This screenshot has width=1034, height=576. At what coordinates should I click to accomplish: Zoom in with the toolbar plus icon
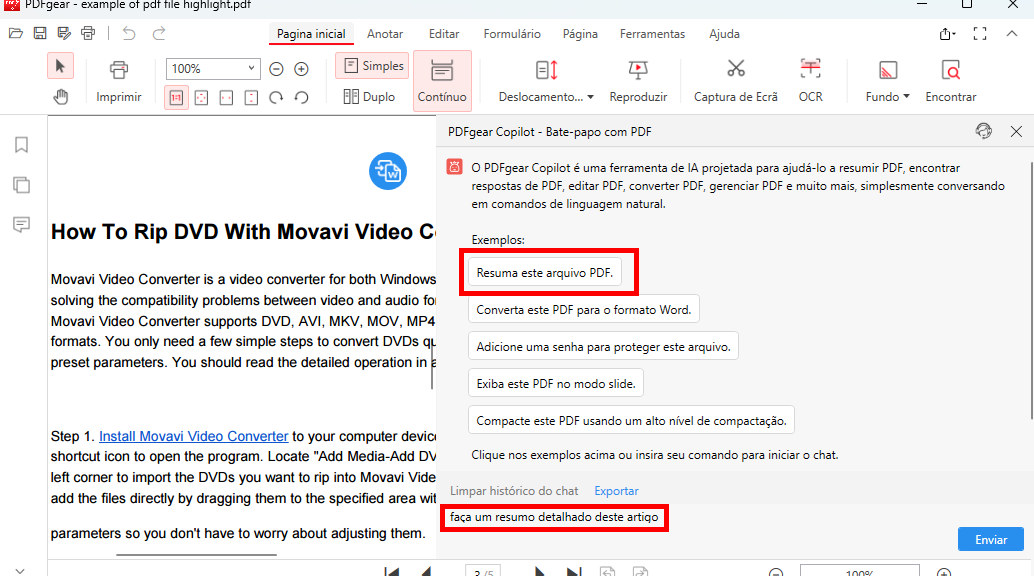tap(301, 69)
